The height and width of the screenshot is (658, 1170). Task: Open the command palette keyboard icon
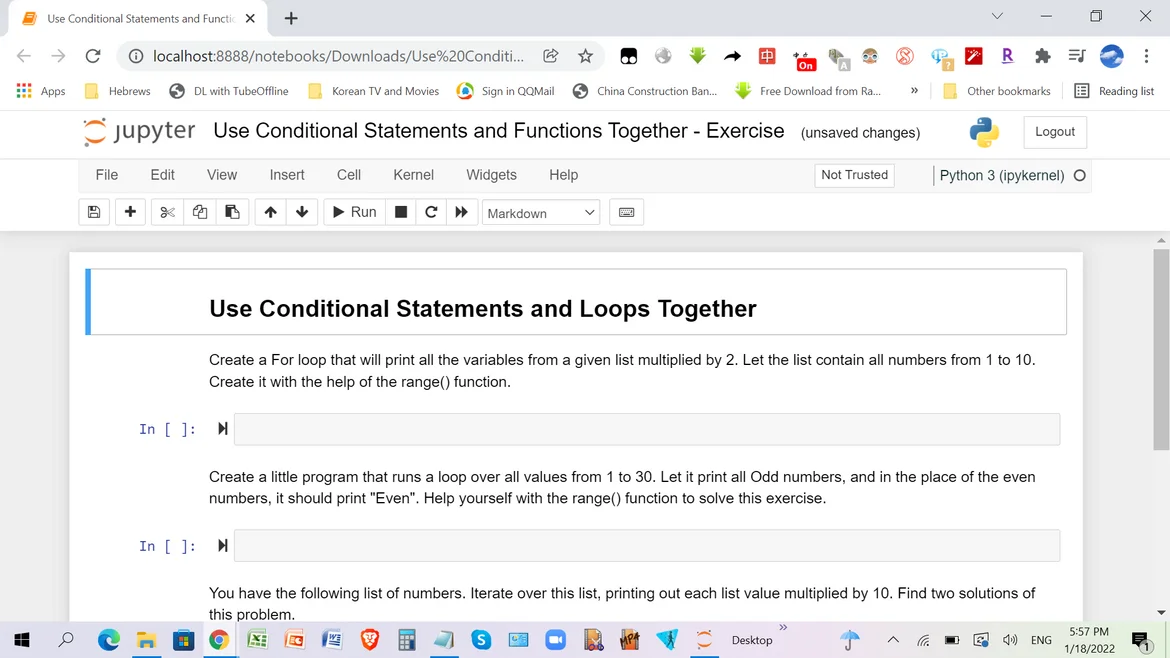pos(627,212)
